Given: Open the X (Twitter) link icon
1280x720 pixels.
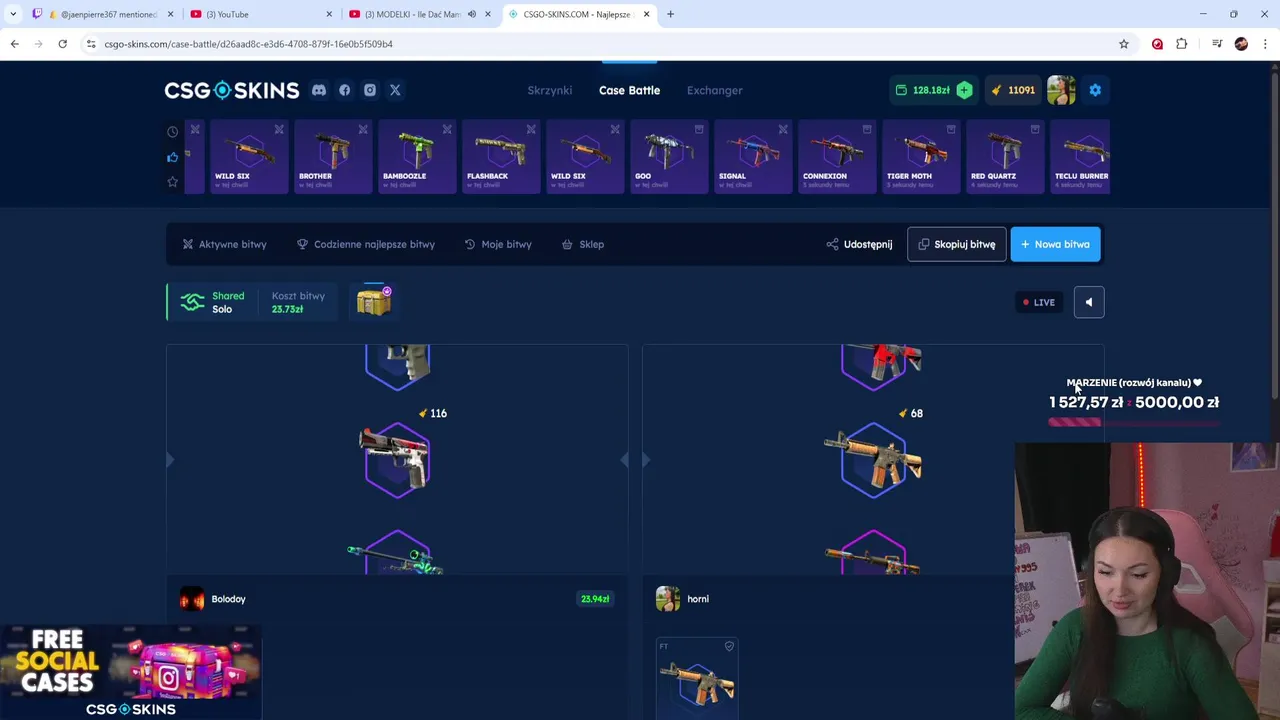Looking at the screenshot, I should click(395, 90).
